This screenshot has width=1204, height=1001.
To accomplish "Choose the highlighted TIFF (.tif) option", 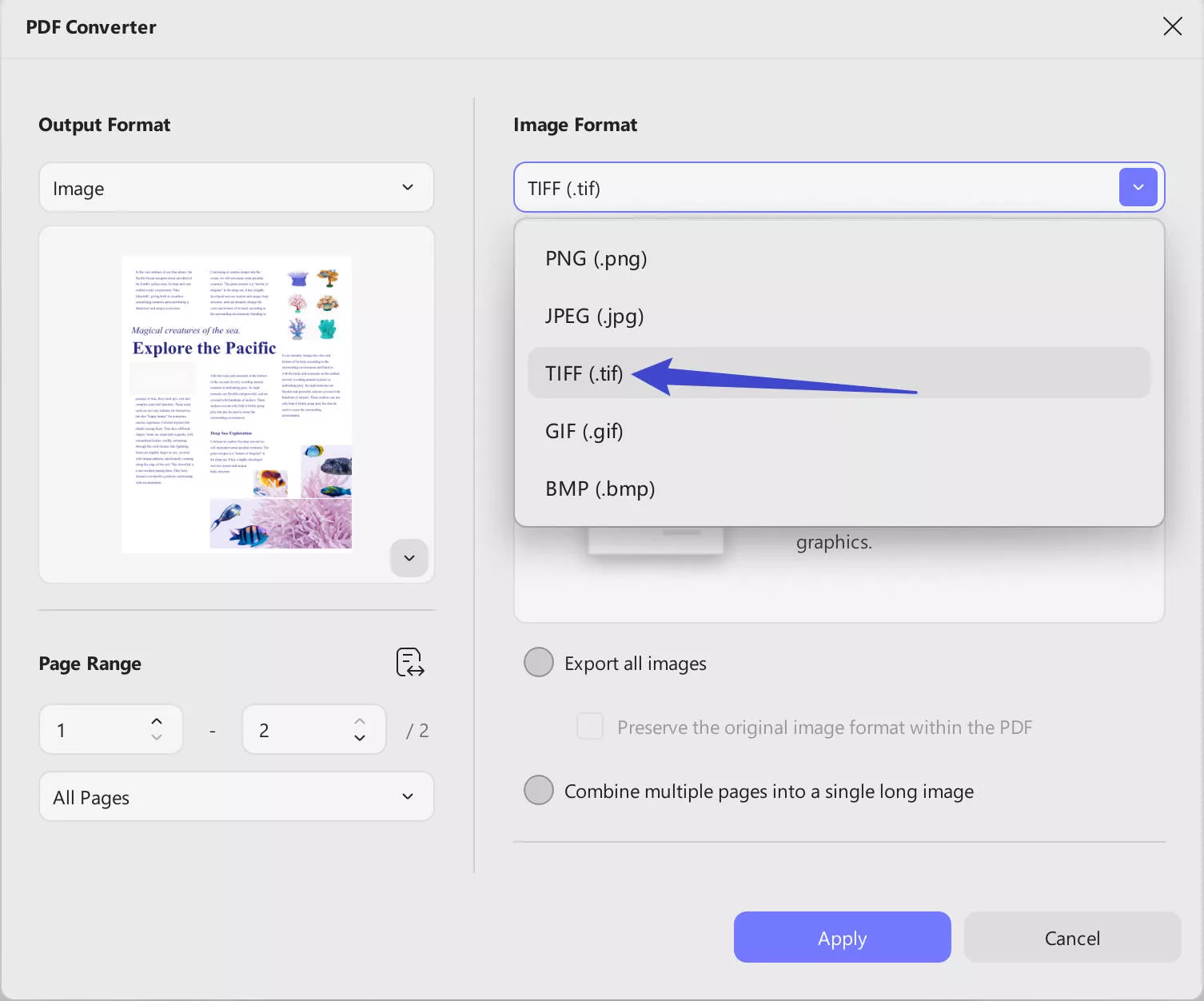I will pyautogui.click(x=584, y=373).
